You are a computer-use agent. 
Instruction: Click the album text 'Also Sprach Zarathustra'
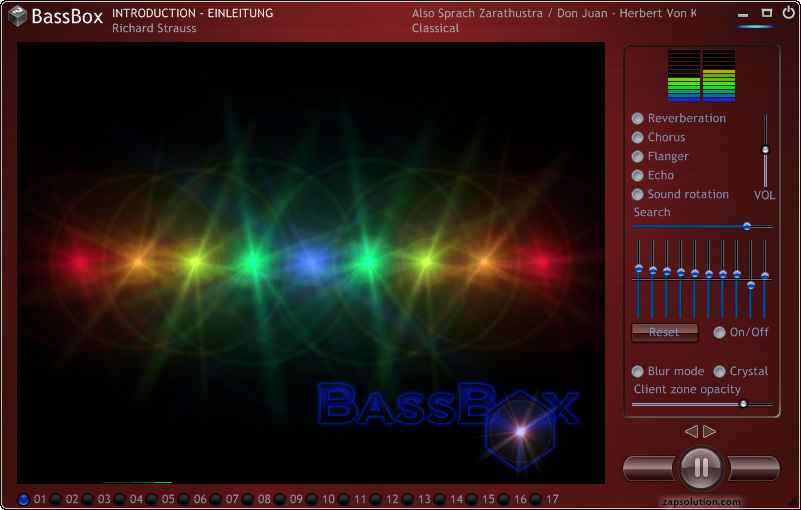[477, 13]
